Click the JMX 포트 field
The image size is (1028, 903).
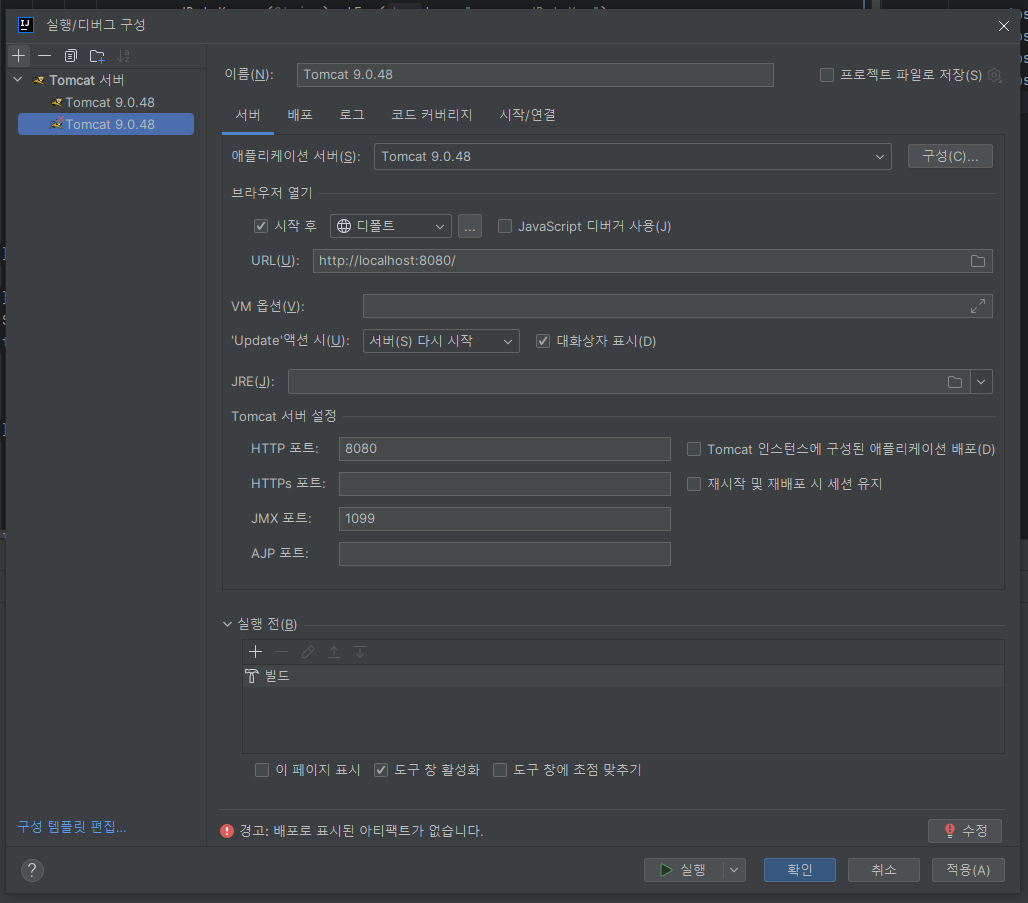(505, 519)
